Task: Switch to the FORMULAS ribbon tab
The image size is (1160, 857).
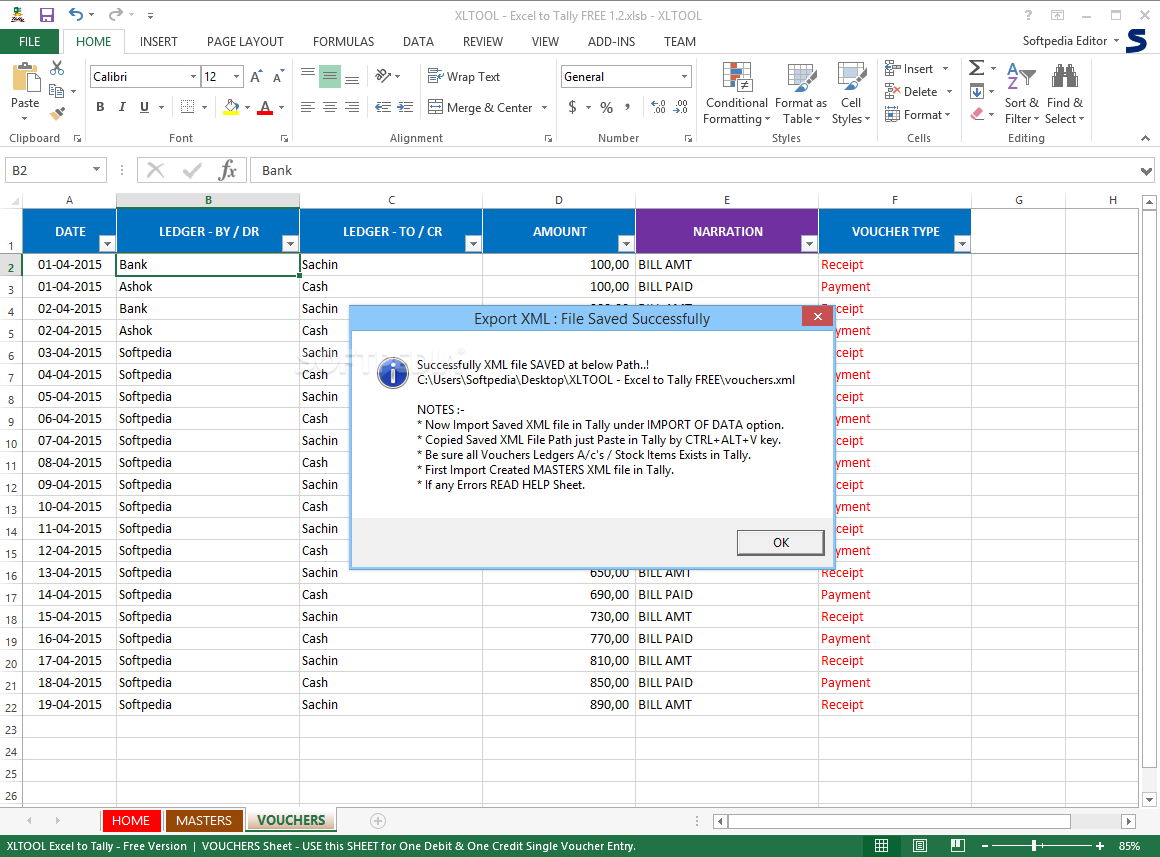Action: 343,41
